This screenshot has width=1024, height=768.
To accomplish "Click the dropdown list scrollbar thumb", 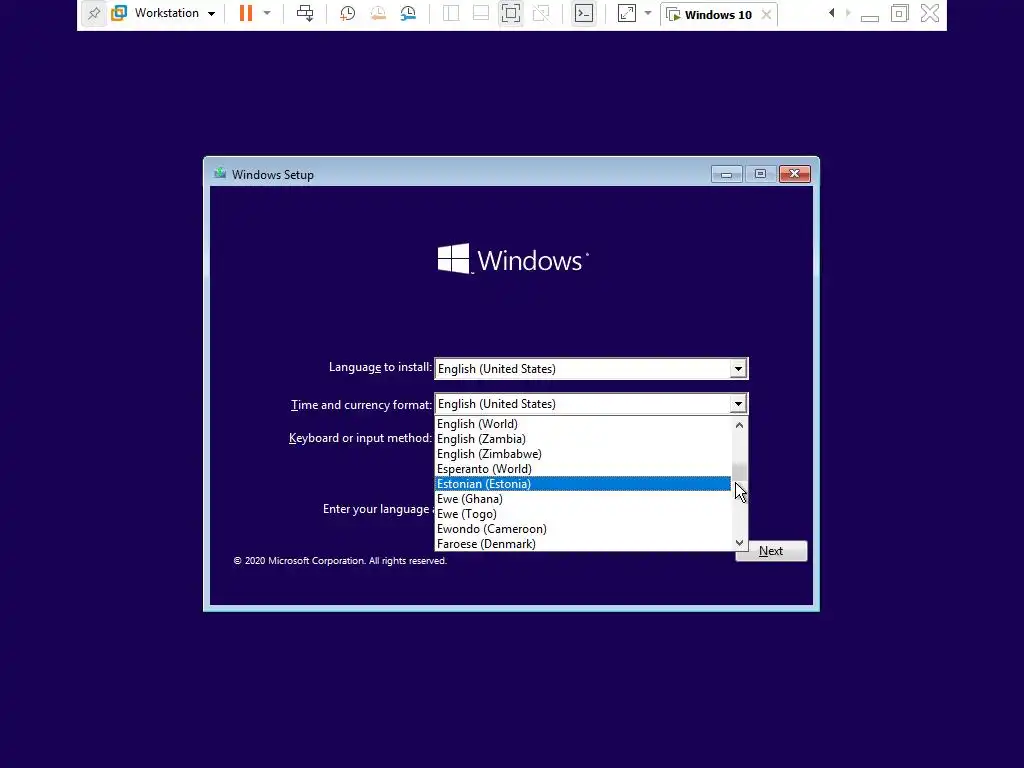I will pos(739,472).
